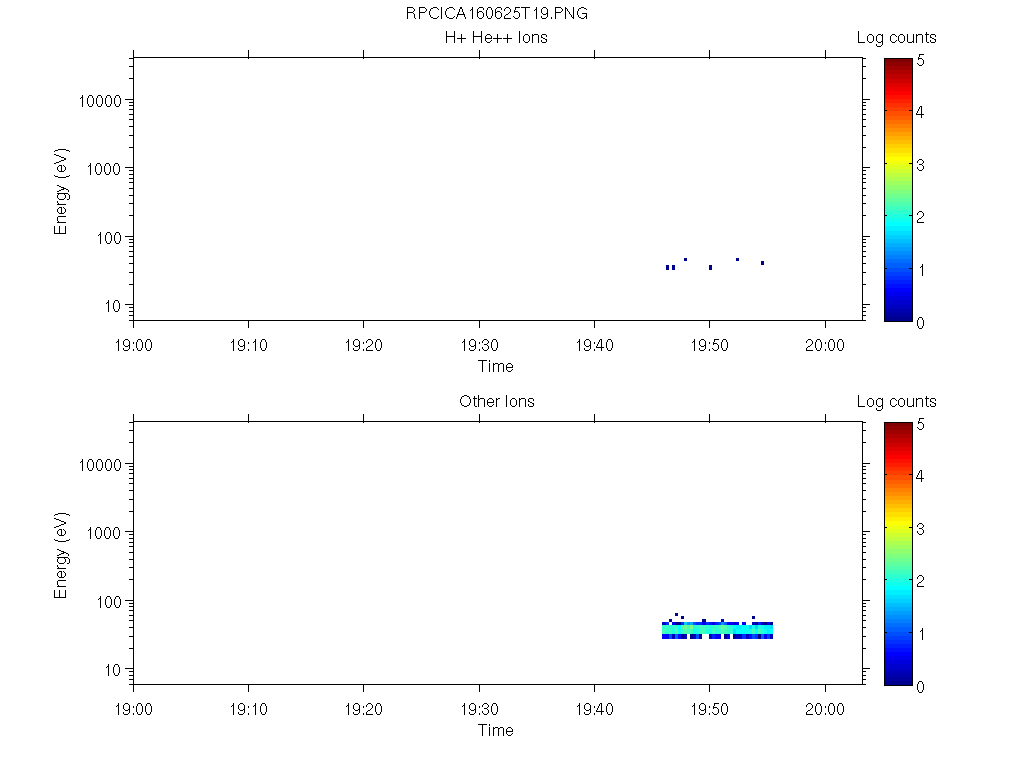Click the 10 energy tick on H+ He++ plot
Viewport: 1024px width, 768px height.
113,306
